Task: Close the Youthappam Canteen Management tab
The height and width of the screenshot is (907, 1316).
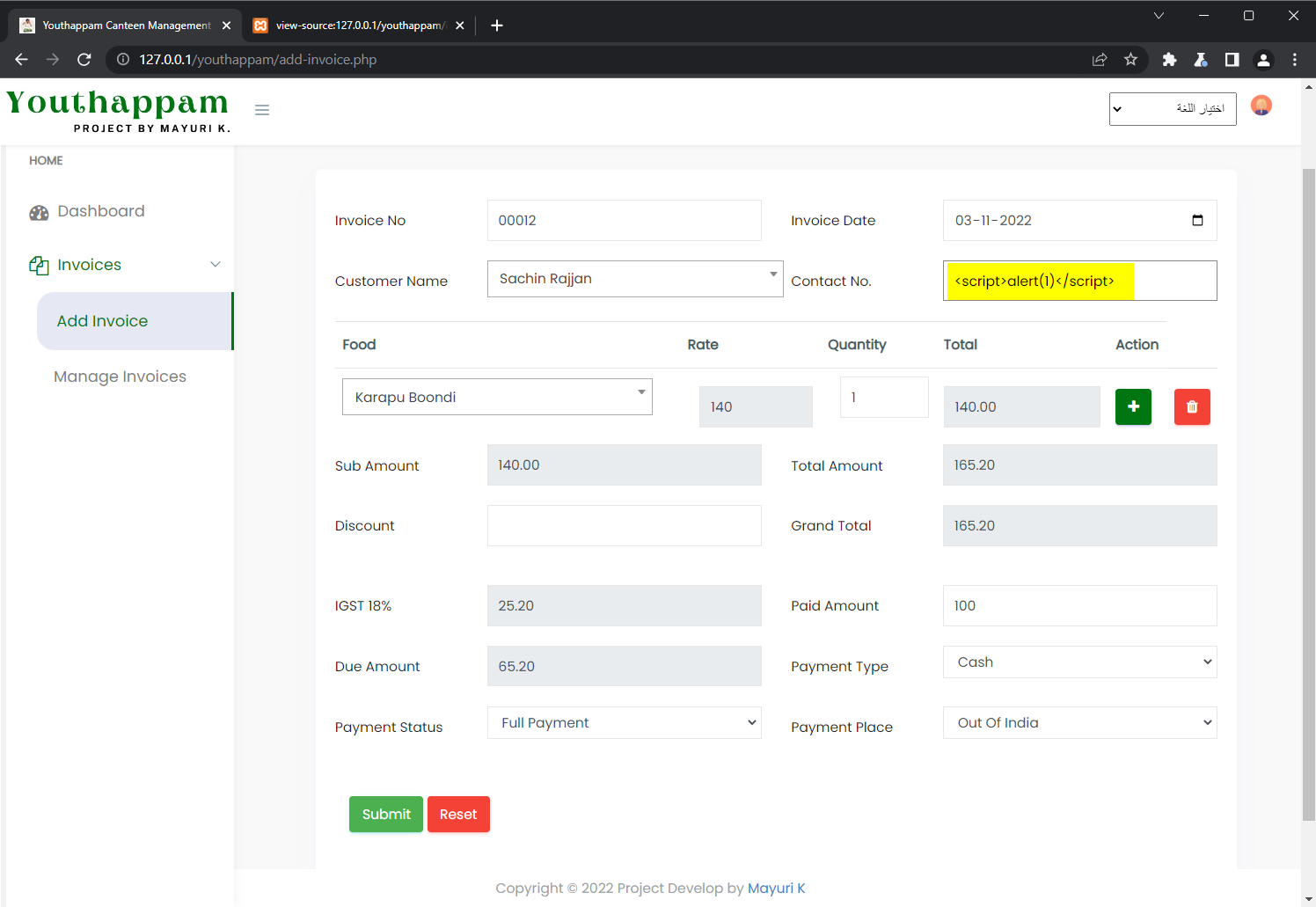Action: coord(226,26)
